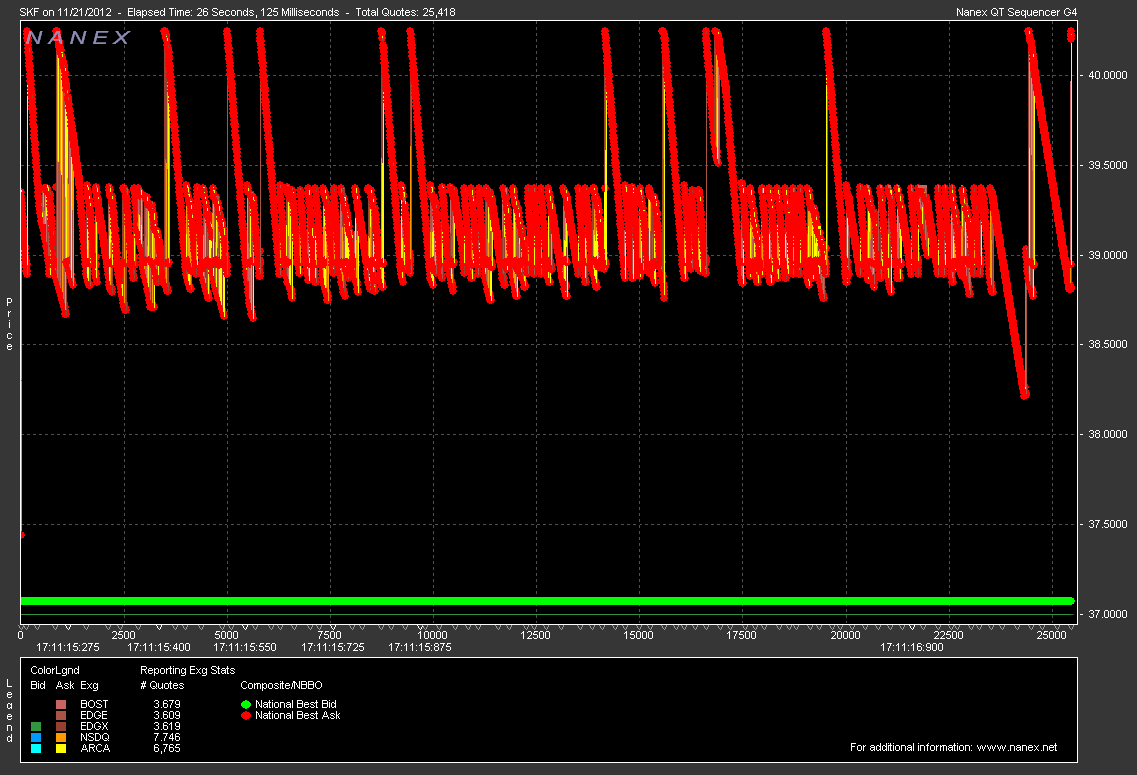This screenshot has height=775, width=1137.
Task: Click the quote count in the BOST row
Action: click(x=167, y=704)
